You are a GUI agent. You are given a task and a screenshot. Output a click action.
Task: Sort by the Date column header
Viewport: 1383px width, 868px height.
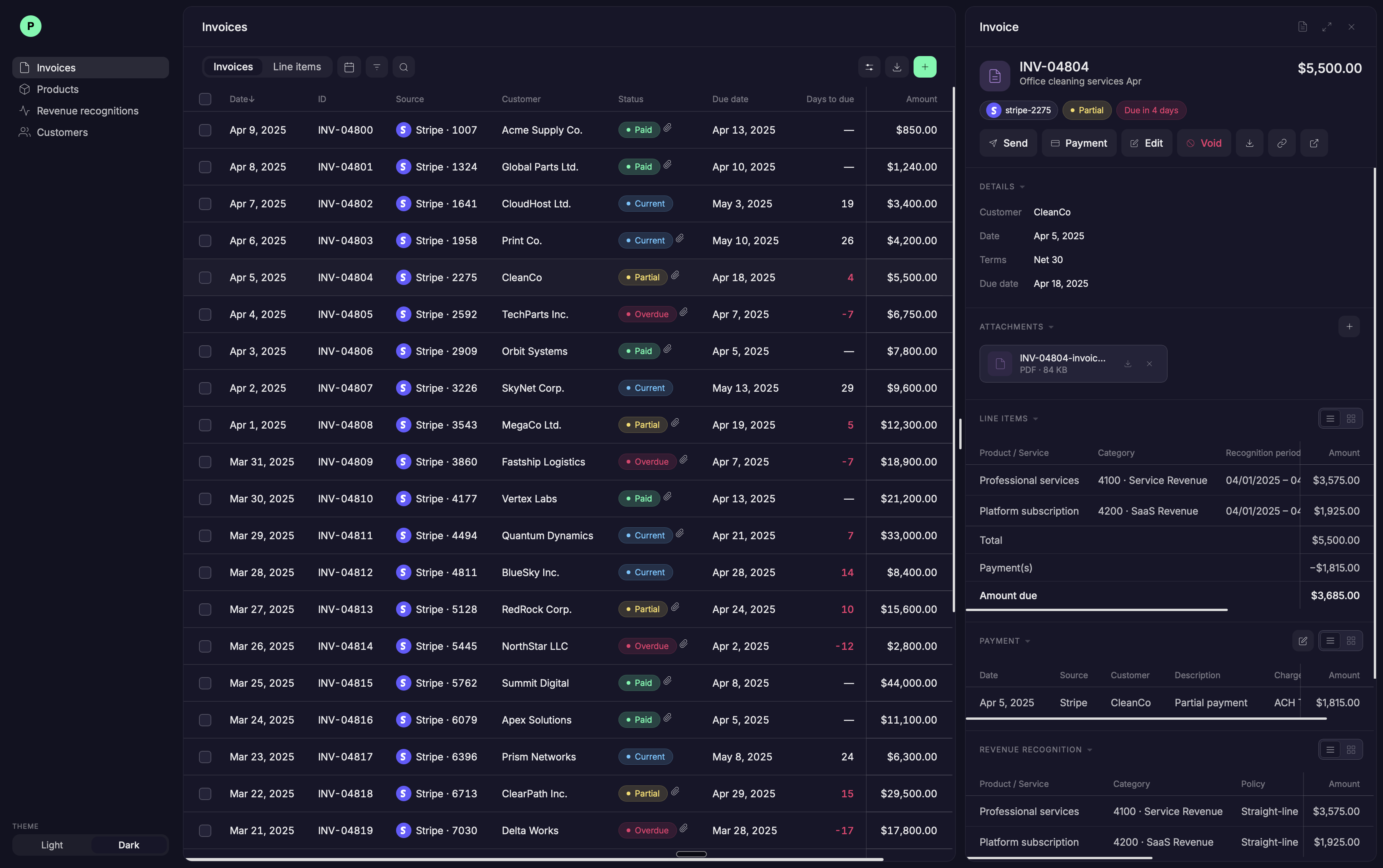click(242, 99)
